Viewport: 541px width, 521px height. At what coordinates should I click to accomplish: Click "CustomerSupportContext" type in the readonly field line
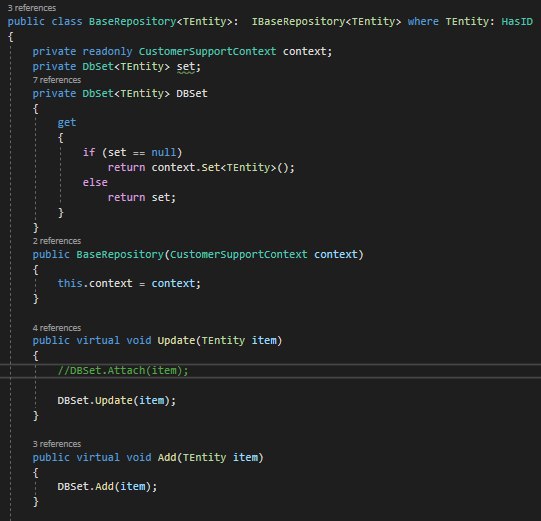point(207,51)
